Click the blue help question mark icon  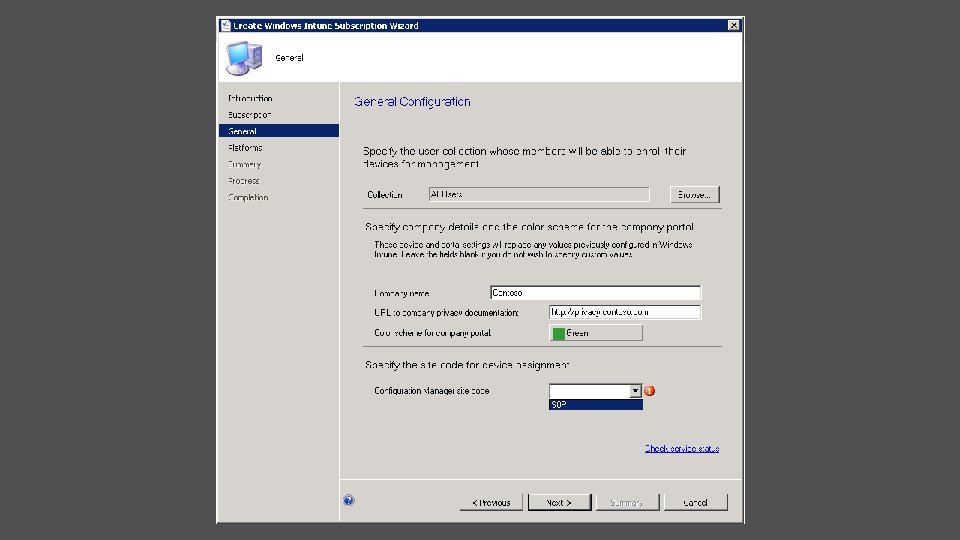[348, 500]
